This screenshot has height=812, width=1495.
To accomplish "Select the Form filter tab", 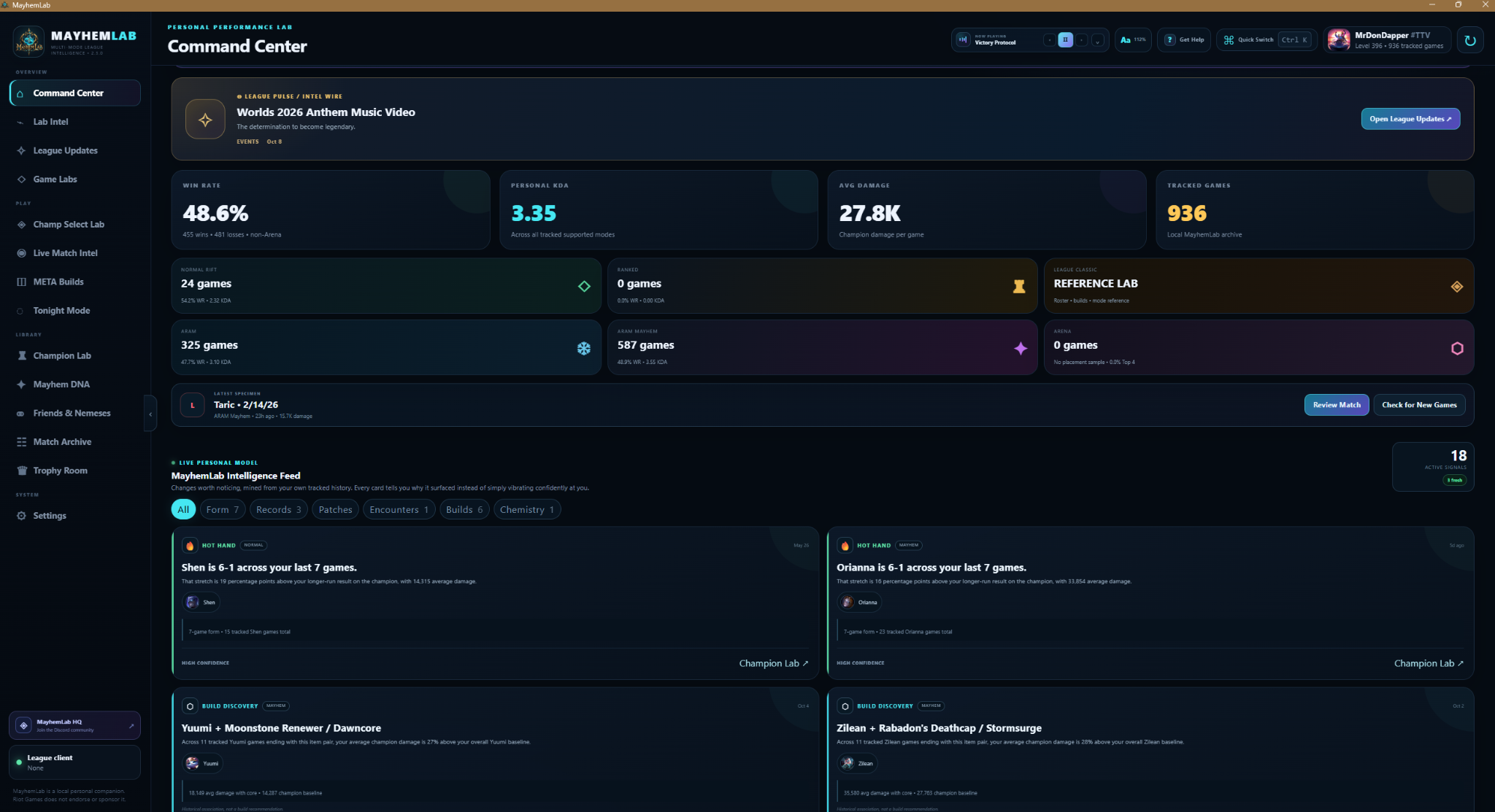I will 223,509.
